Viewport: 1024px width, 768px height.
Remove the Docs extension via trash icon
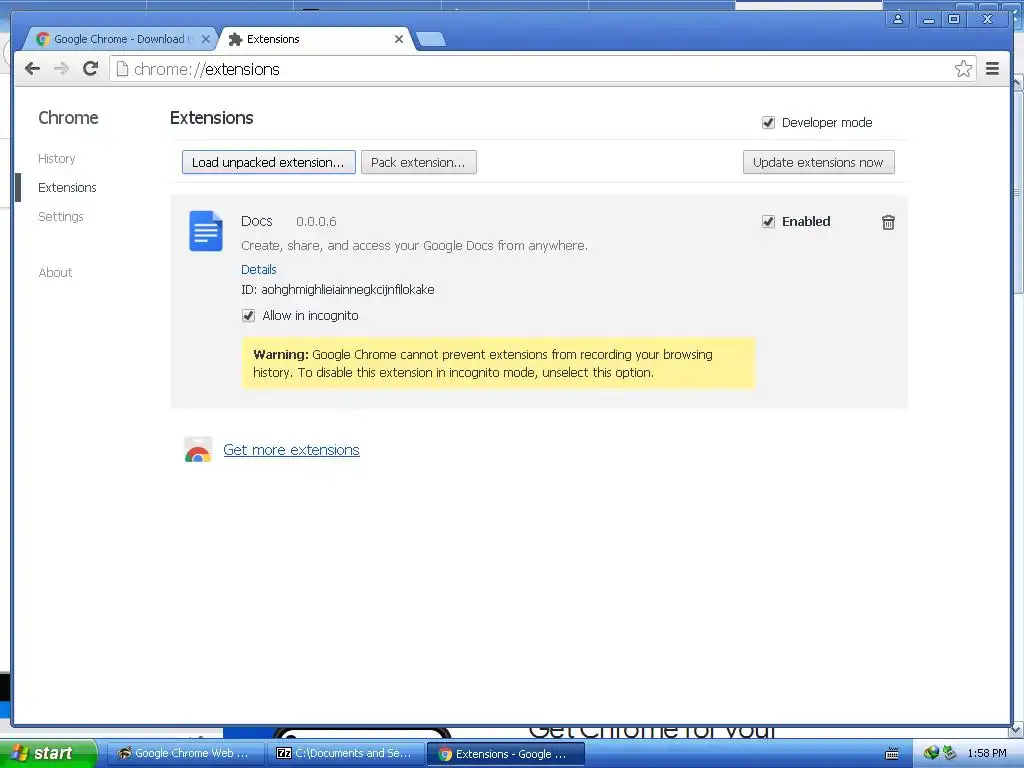(x=888, y=222)
